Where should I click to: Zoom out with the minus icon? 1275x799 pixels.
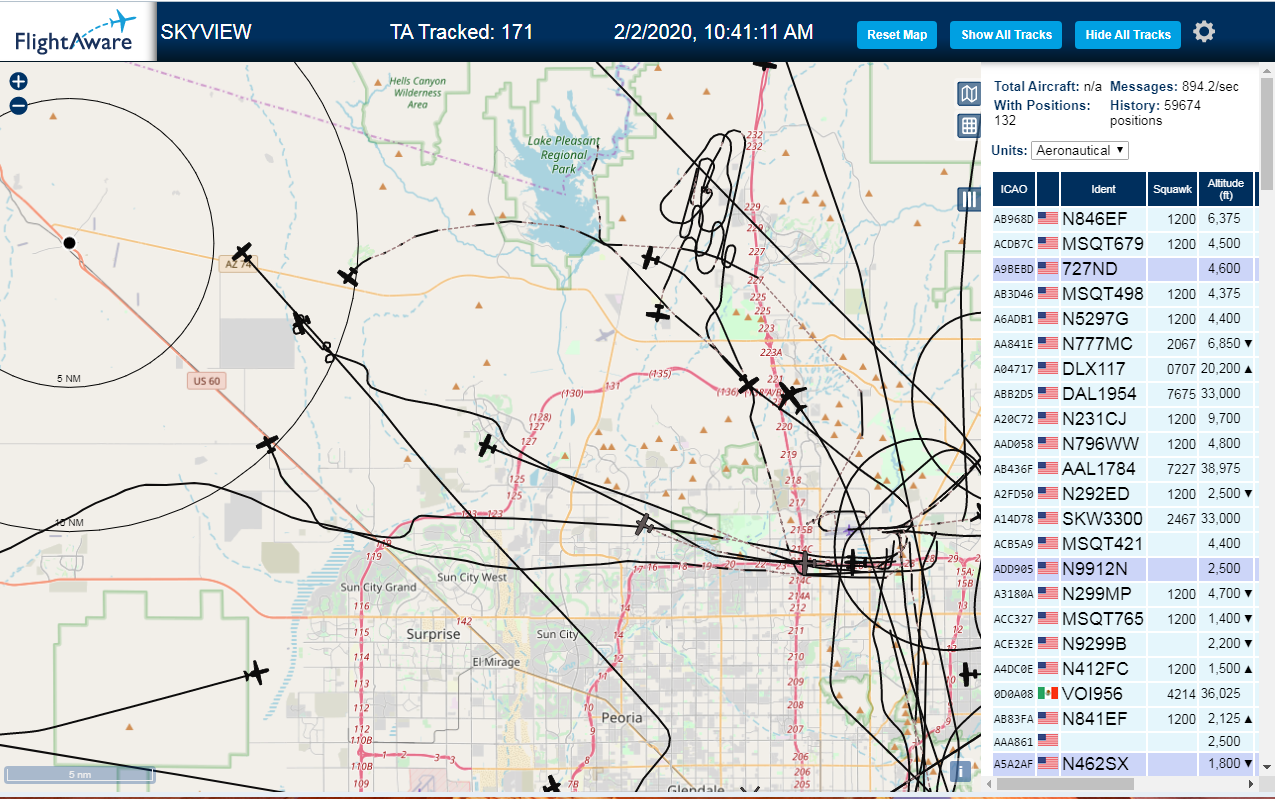click(x=18, y=106)
